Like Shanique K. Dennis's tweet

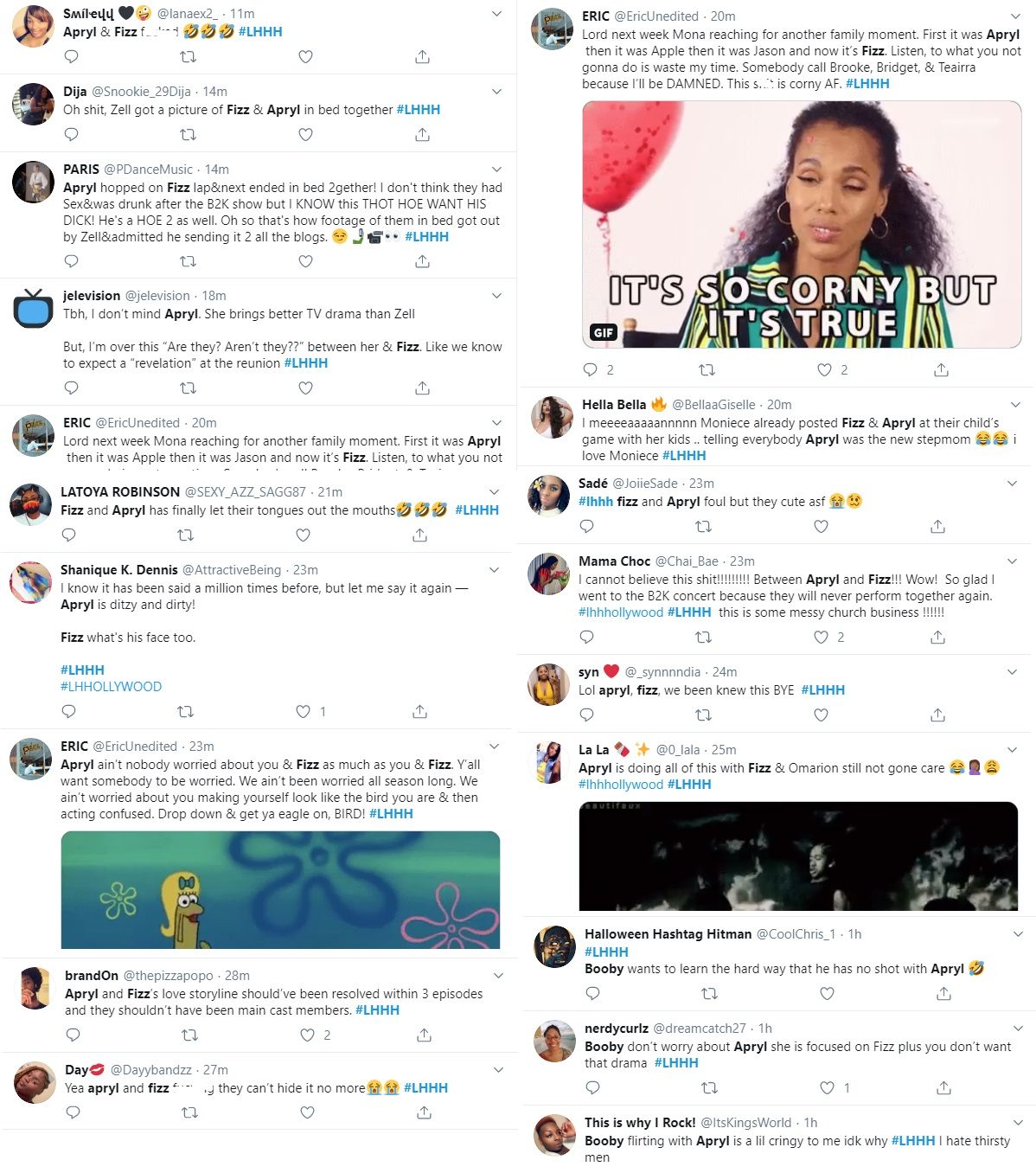tap(303, 712)
